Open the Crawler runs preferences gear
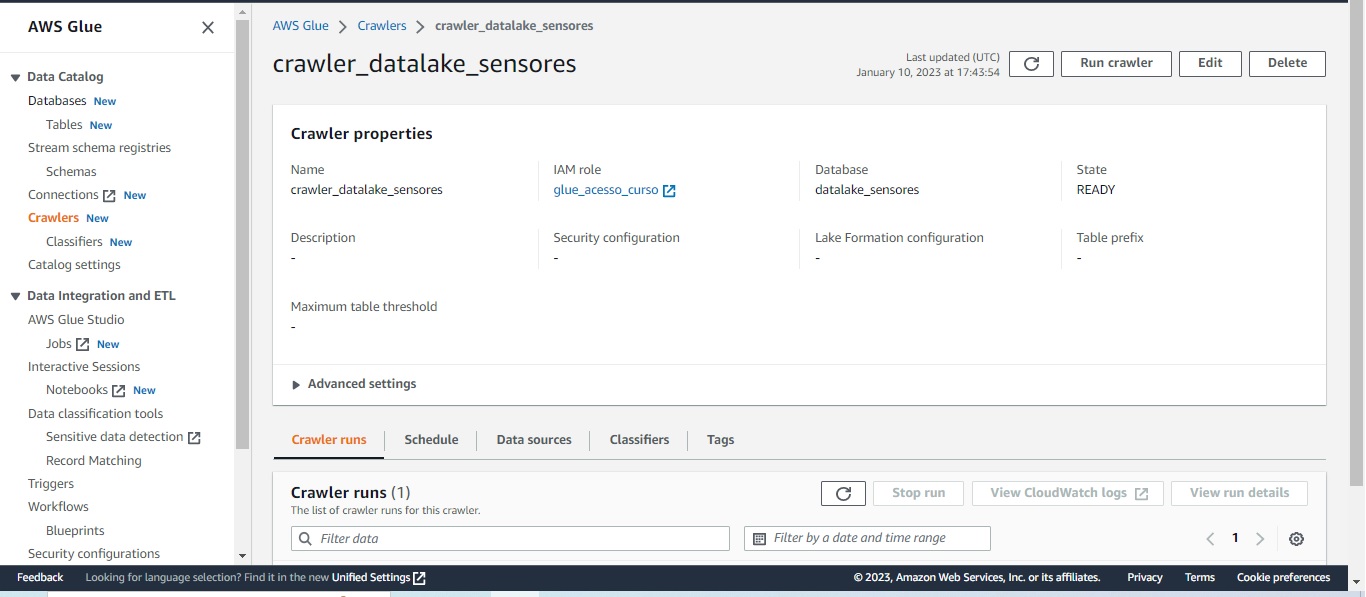This screenshot has height=597, width=1366. pyautogui.click(x=1296, y=538)
